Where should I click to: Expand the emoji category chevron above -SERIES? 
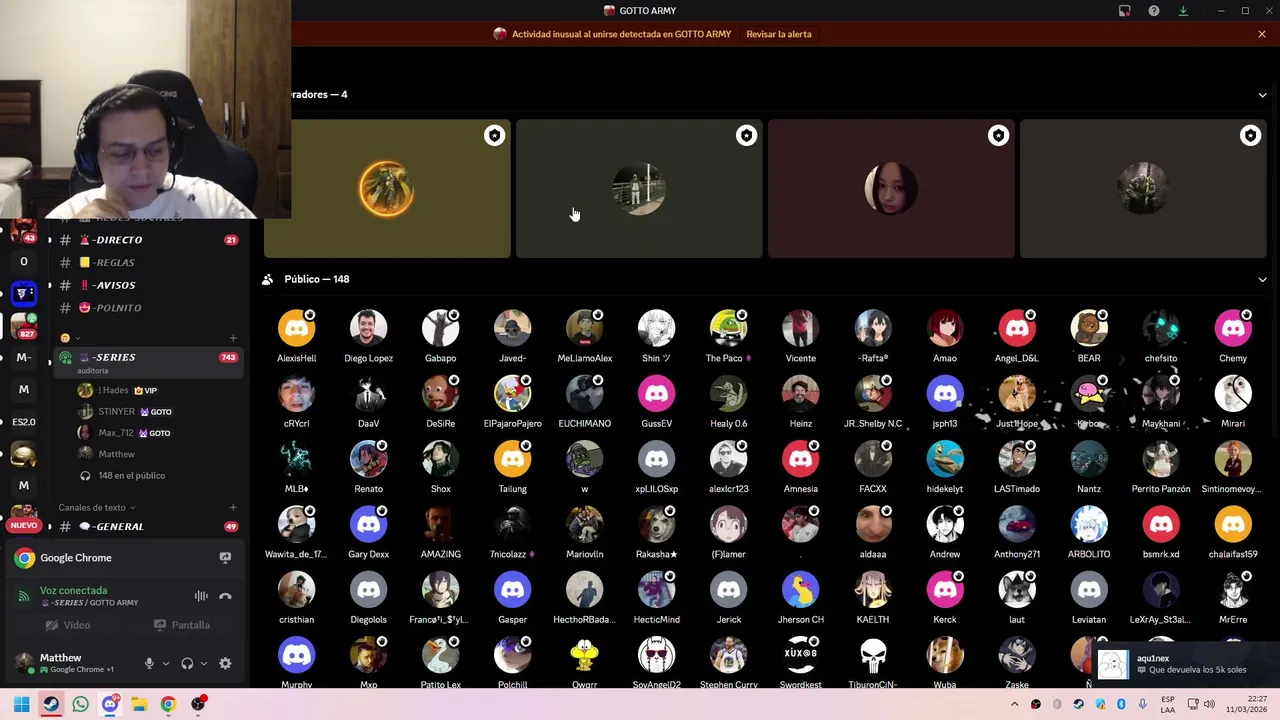click(x=78, y=338)
